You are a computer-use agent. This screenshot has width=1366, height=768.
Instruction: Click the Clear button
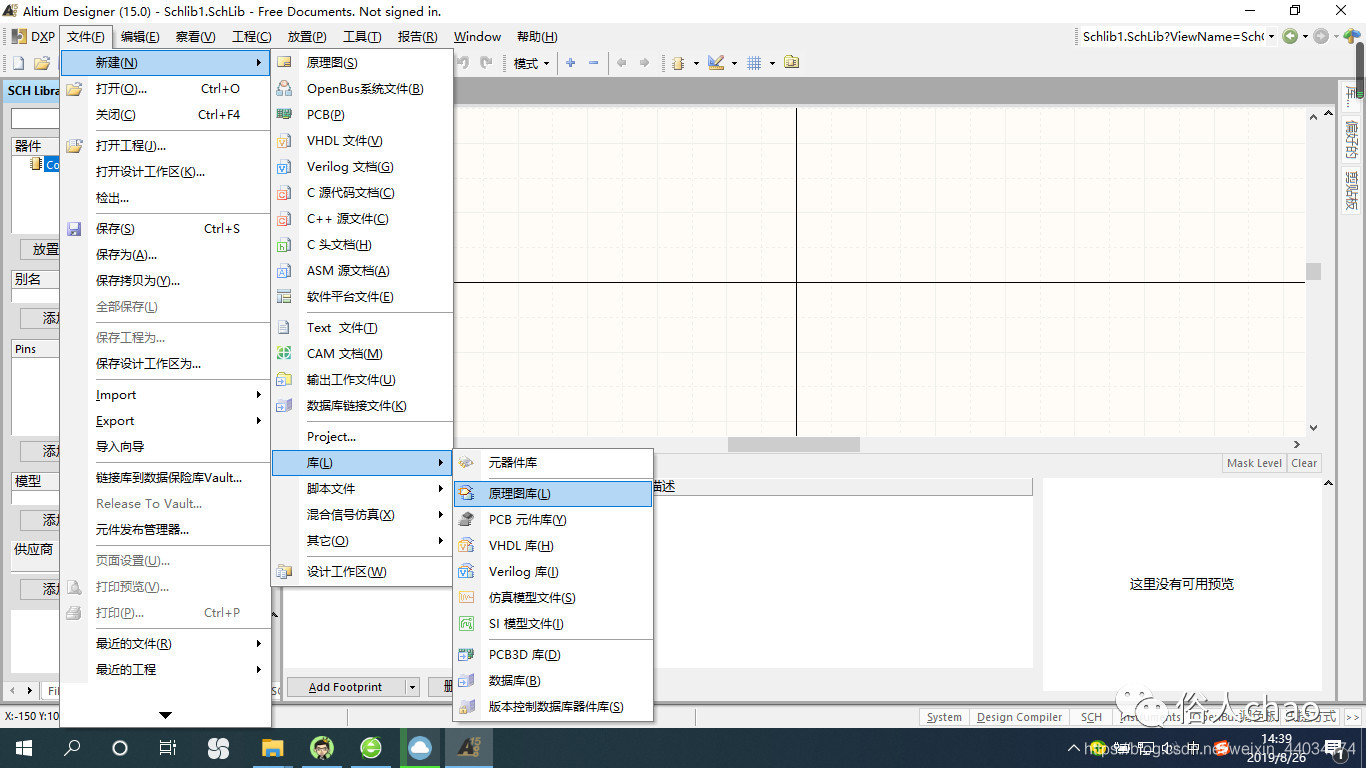(1304, 463)
